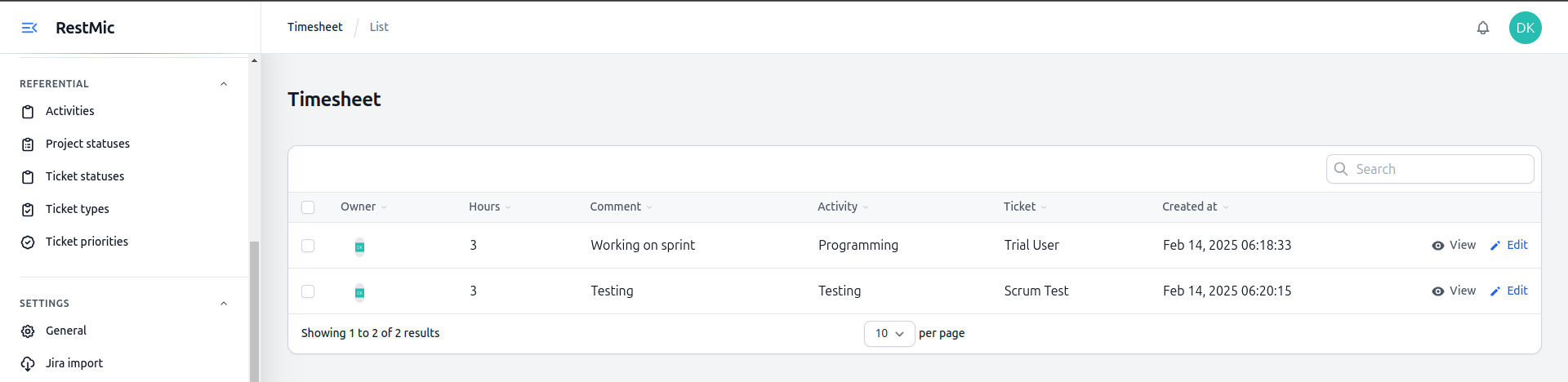Collapse the sidebar with the hamburger icon

(x=29, y=28)
